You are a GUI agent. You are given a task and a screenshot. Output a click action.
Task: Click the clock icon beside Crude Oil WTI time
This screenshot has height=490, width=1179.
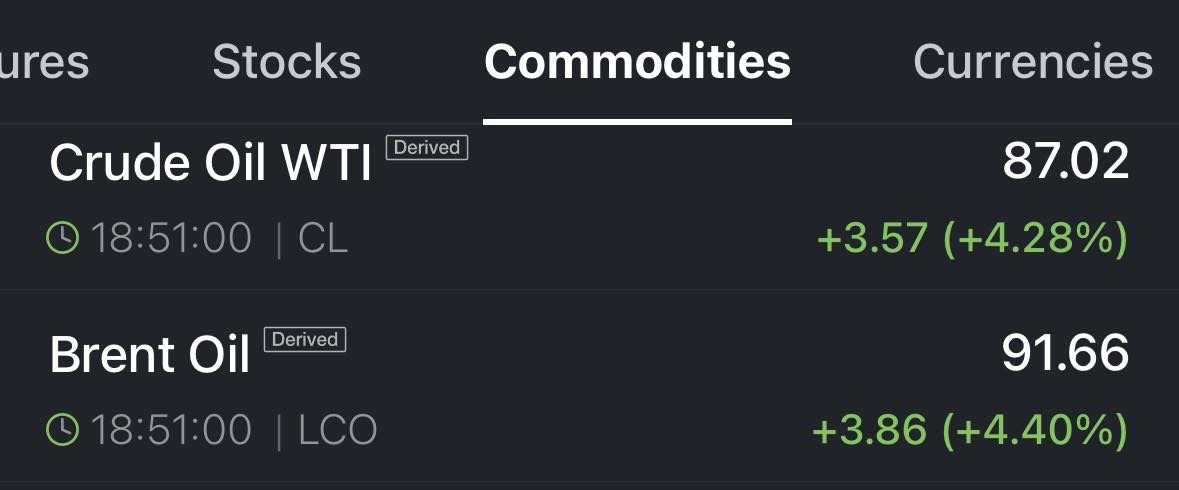click(x=63, y=238)
